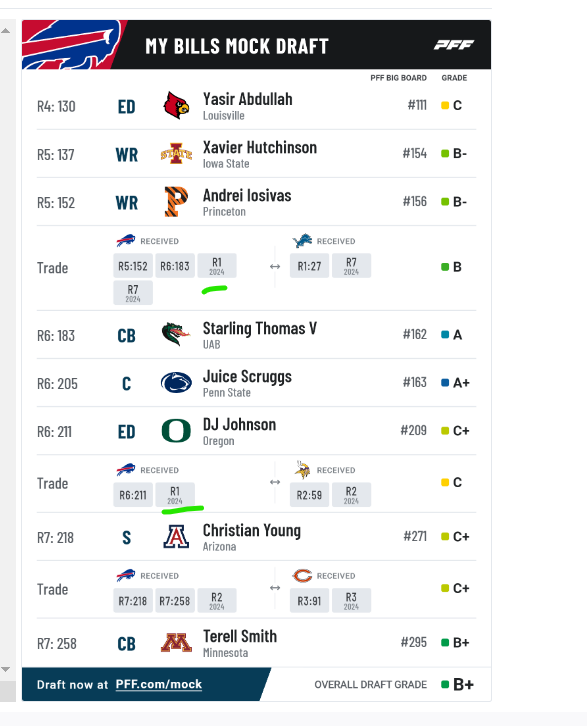Select the R1:27 pick chip
Screen dimensions: 587x726
309,266
